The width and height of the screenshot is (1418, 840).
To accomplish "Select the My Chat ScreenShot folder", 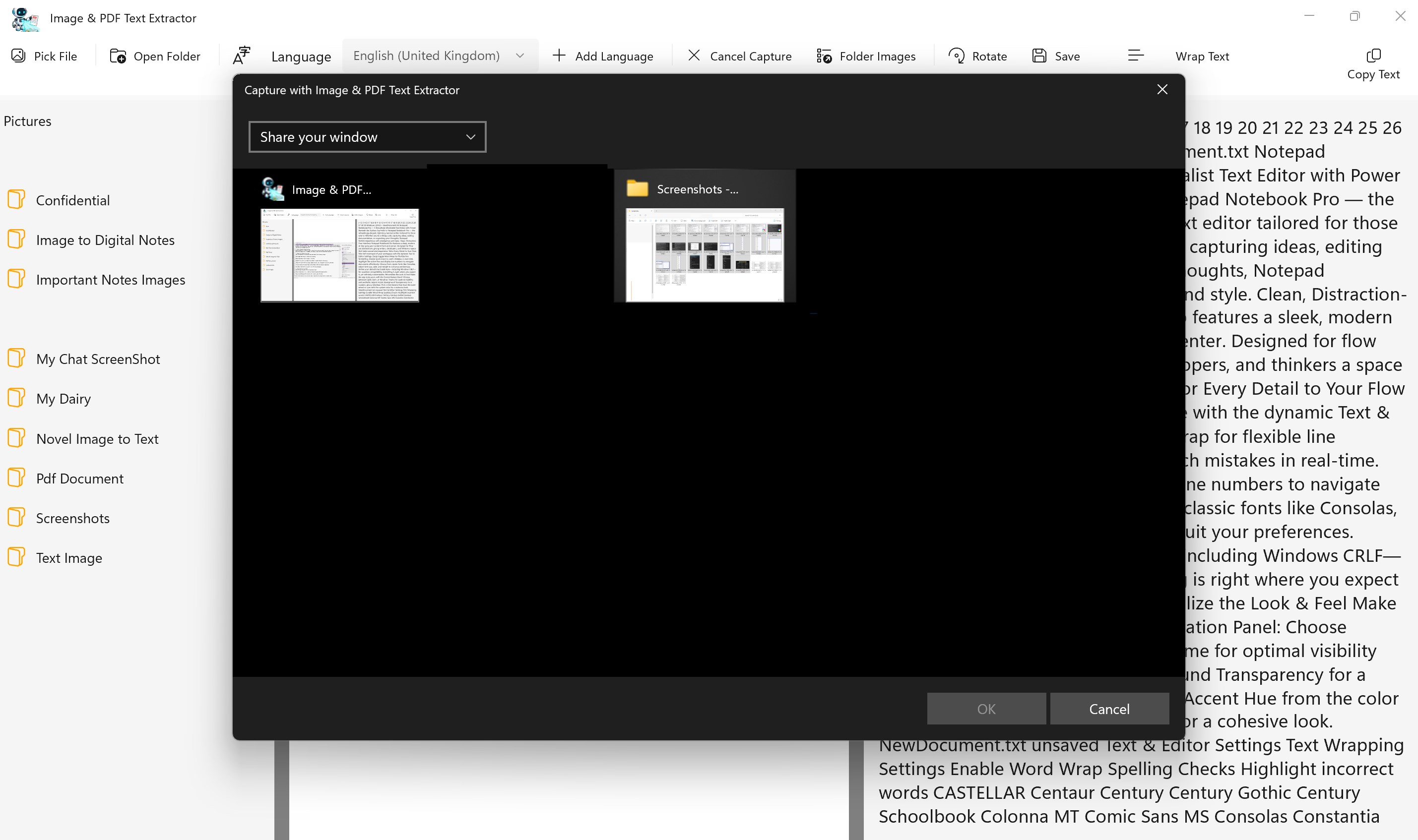I will click(97, 359).
